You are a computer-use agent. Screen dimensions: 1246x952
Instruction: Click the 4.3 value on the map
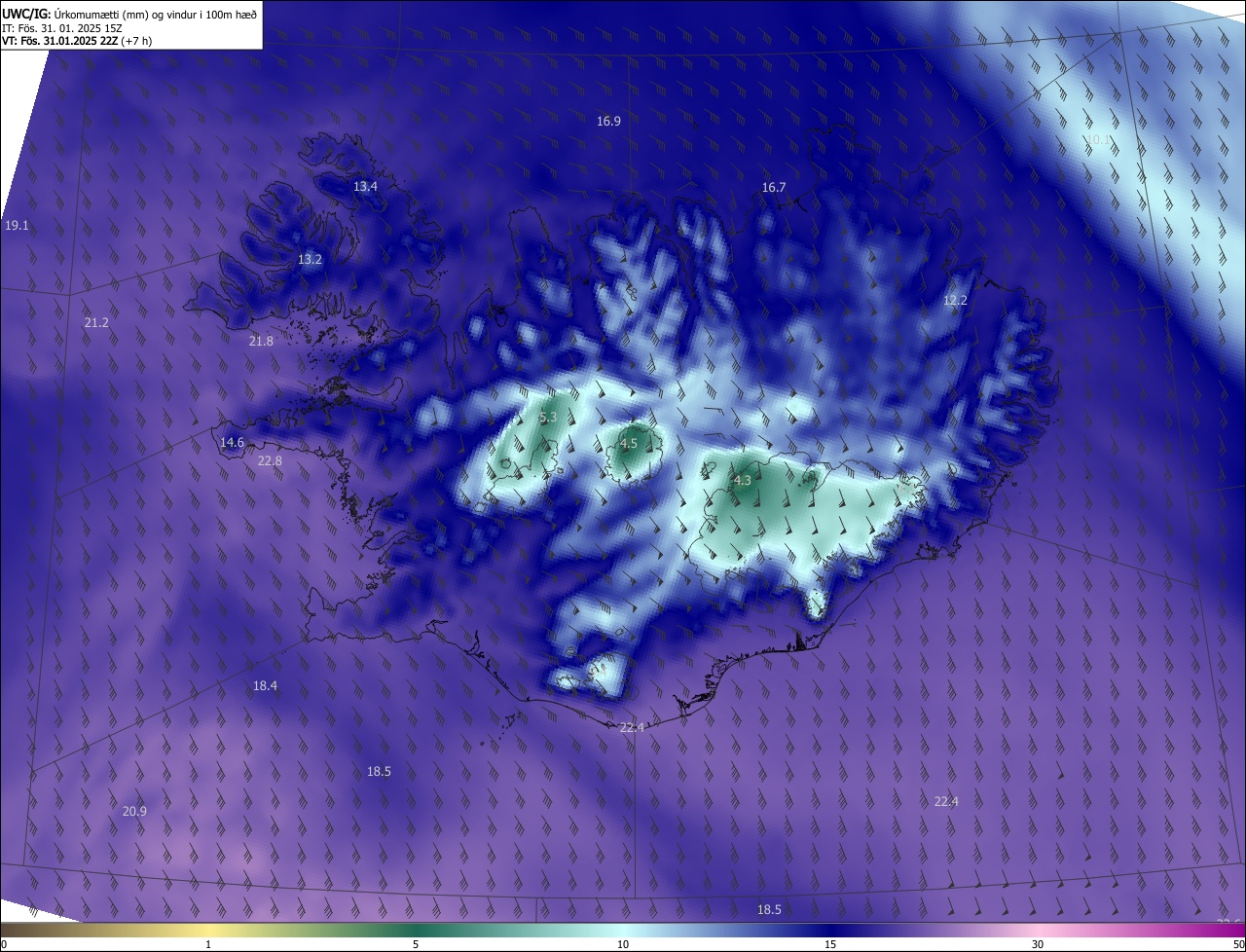(742, 480)
